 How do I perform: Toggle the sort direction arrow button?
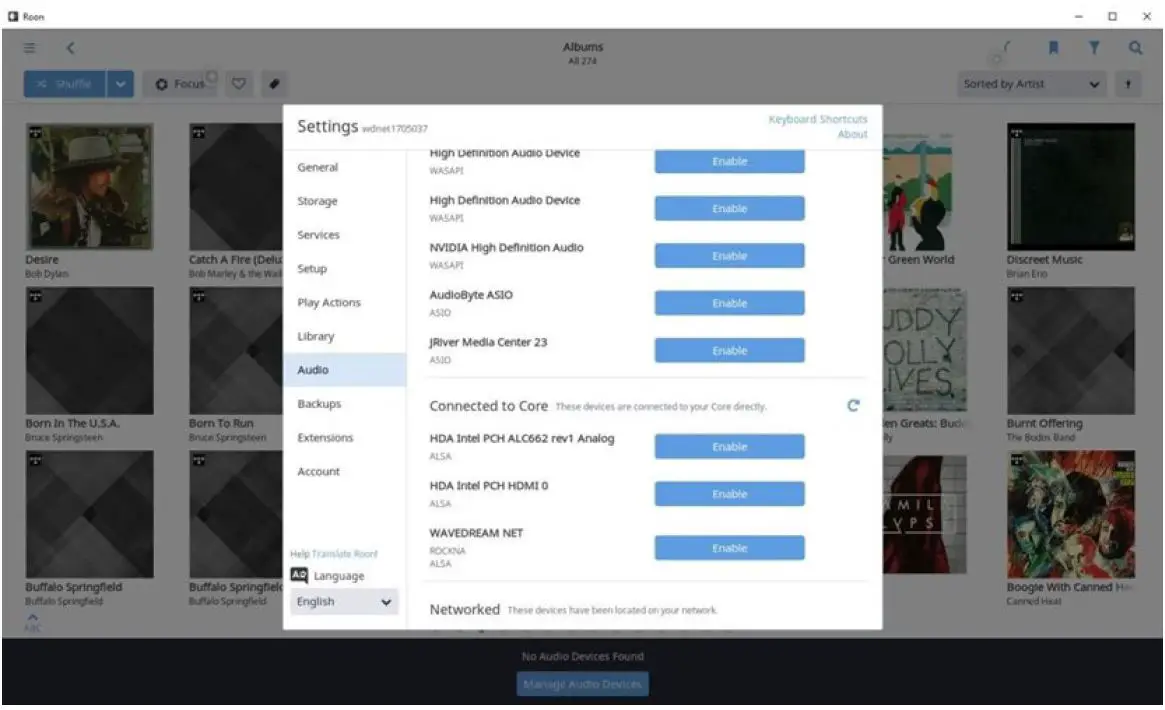point(1128,84)
